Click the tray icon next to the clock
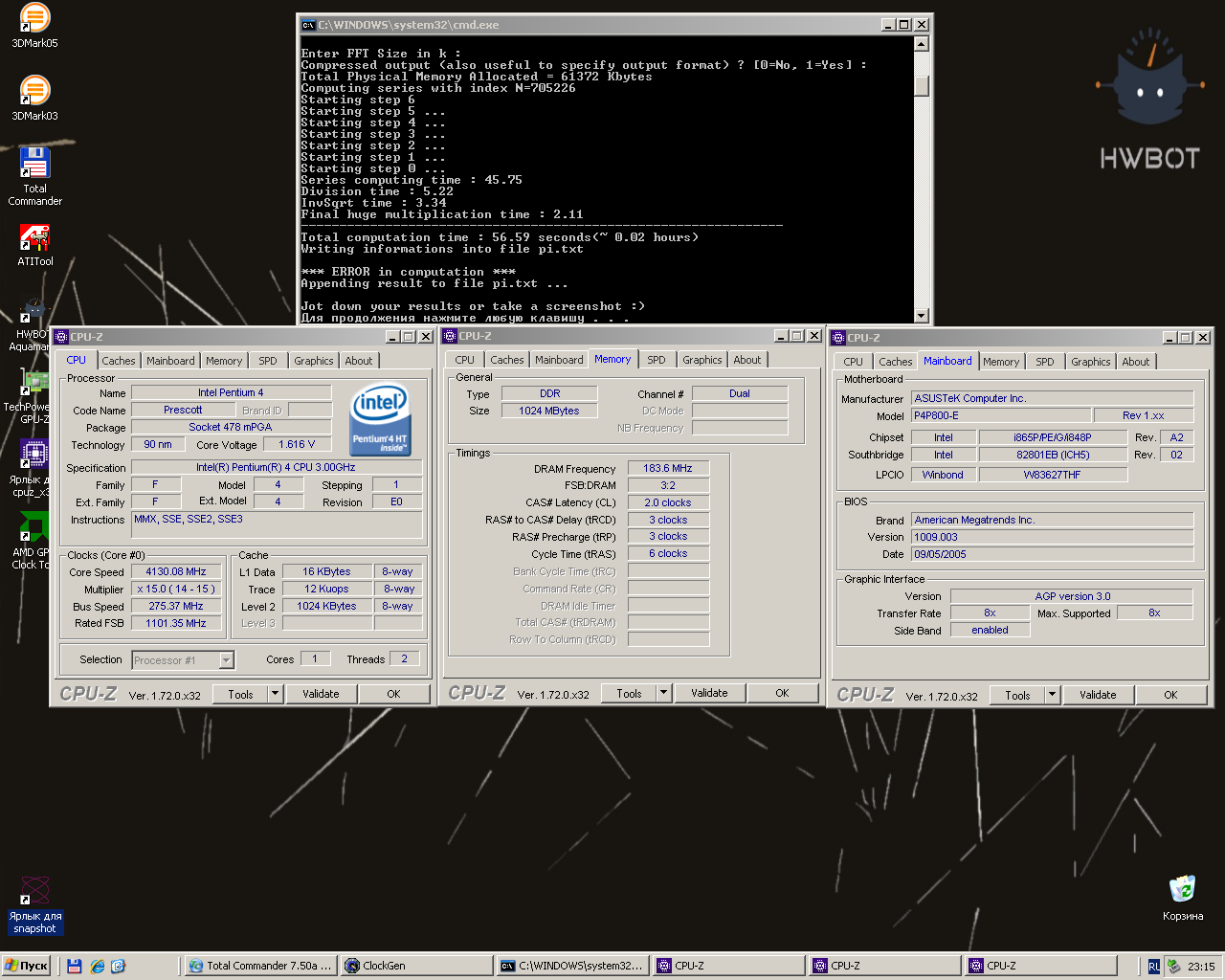This screenshot has width=1225, height=980. (x=1173, y=967)
